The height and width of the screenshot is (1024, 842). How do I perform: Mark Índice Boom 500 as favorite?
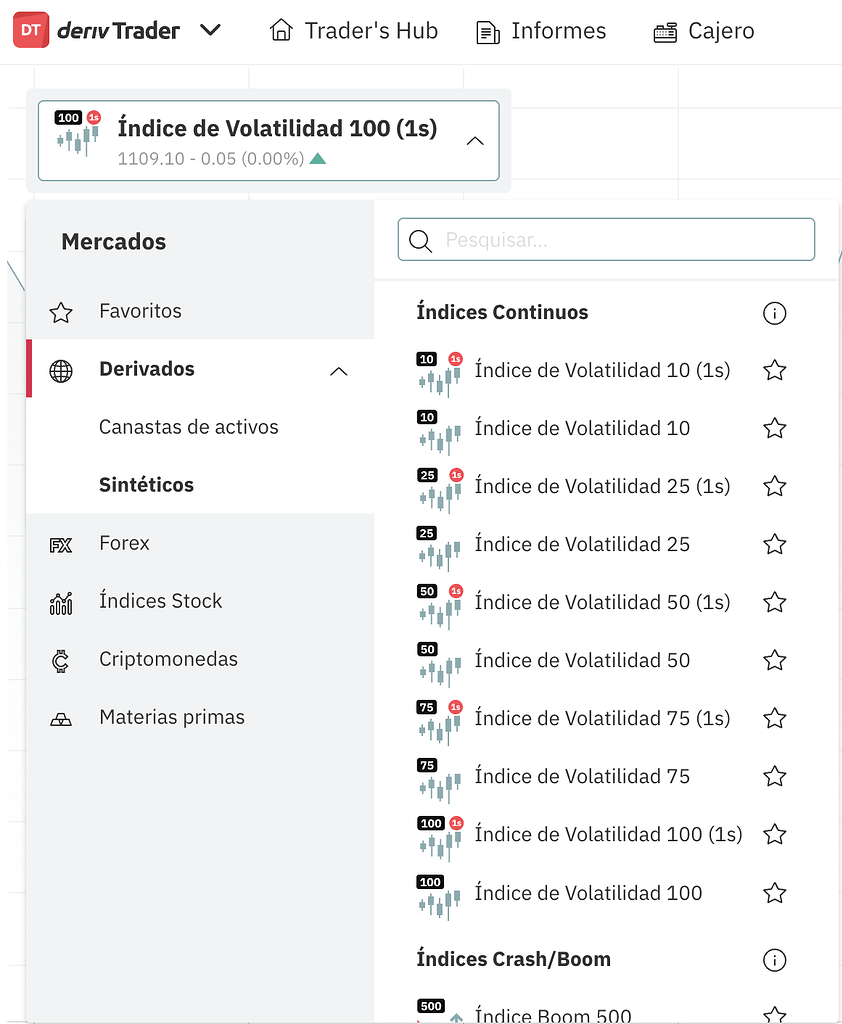coord(775,1013)
